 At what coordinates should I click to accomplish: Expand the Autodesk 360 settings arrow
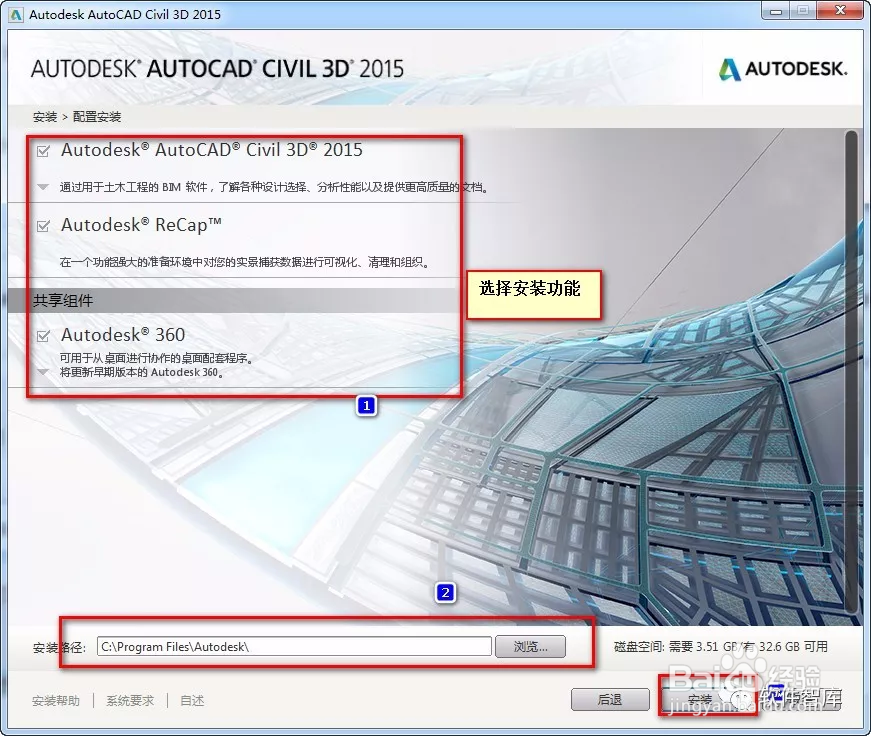[x=43, y=372]
